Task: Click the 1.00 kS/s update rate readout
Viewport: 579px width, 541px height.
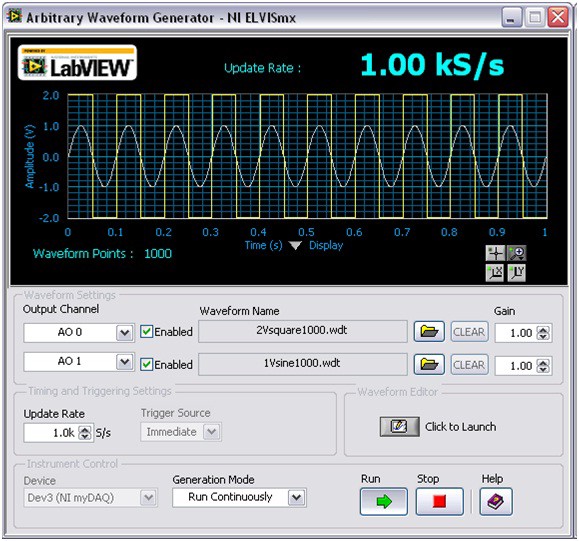Action: 432,65
